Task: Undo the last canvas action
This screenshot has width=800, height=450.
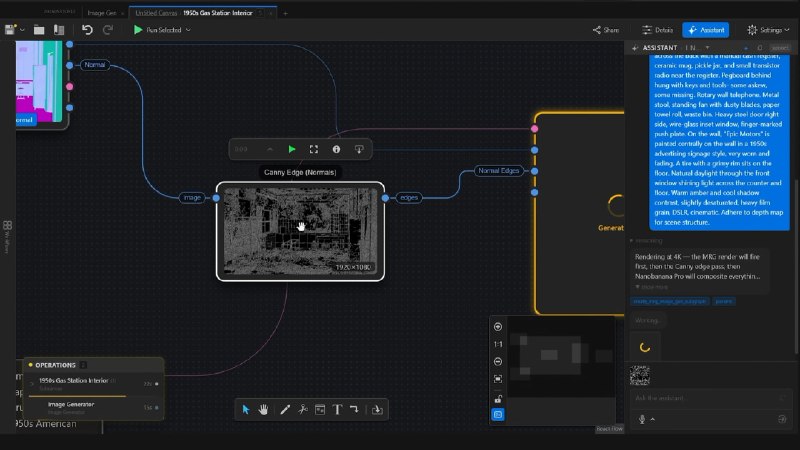Action: [87, 30]
